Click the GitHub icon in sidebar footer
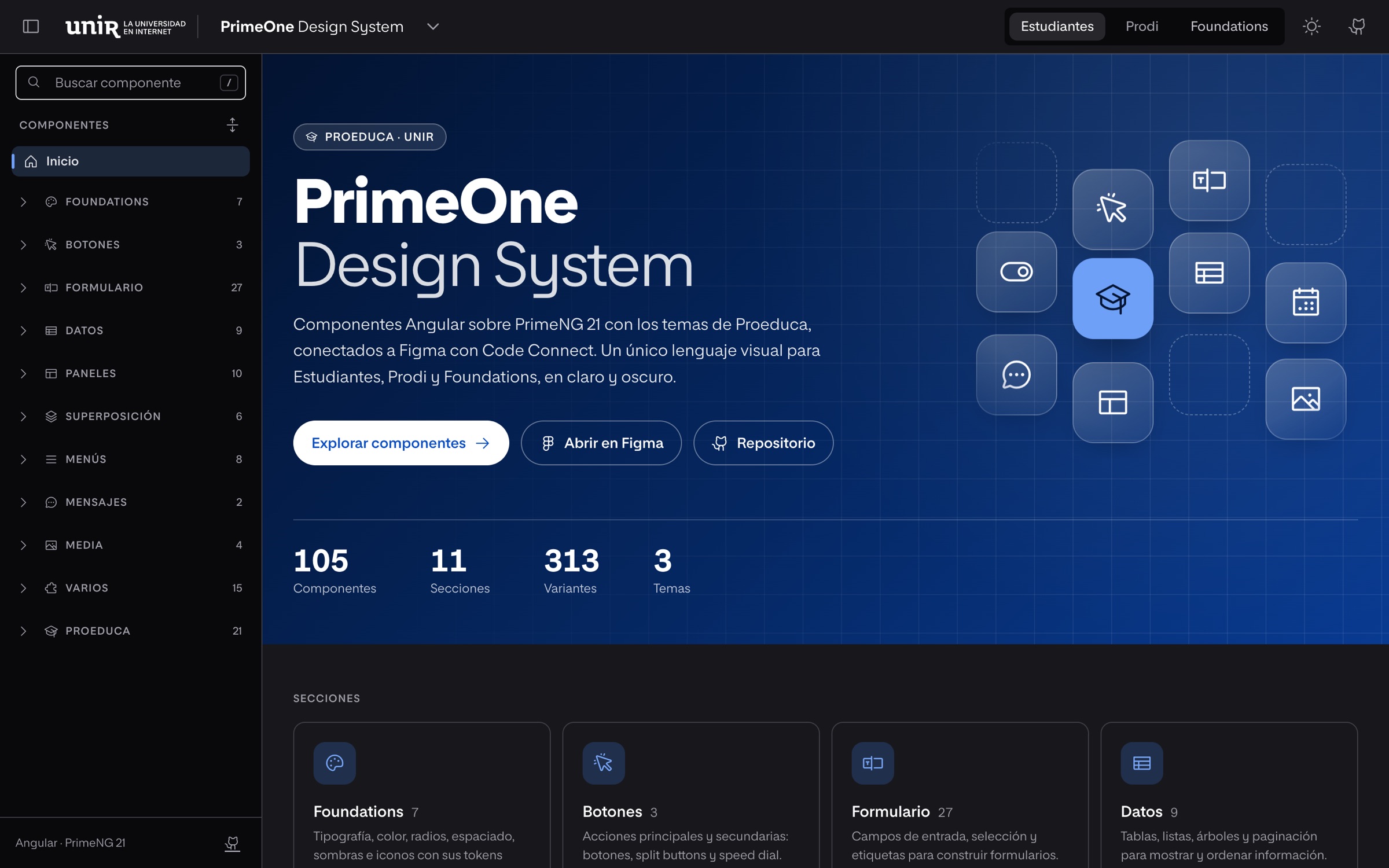This screenshot has width=1389, height=868. pos(232,843)
